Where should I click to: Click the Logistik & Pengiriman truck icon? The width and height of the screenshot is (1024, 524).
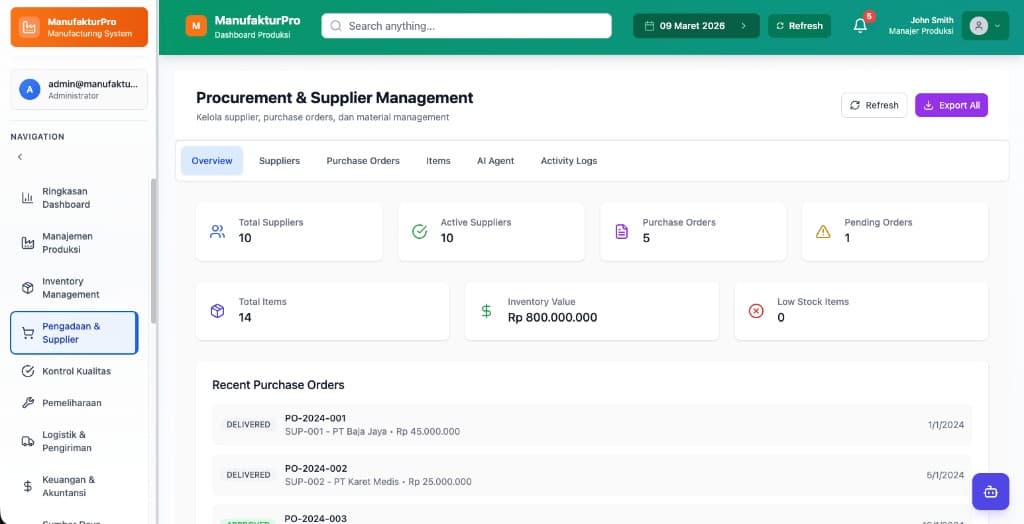tap(28, 441)
